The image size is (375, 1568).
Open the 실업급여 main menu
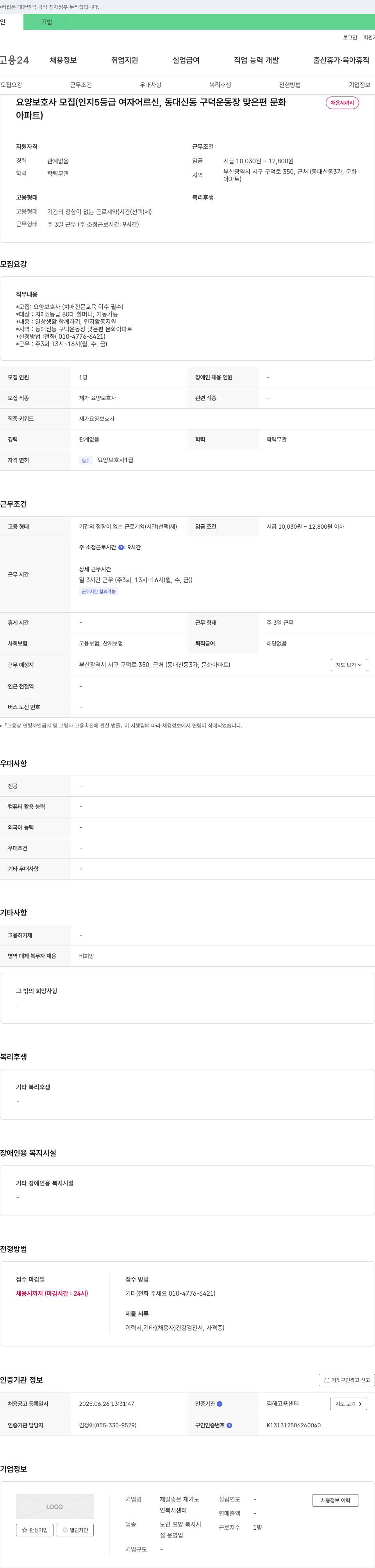tap(186, 60)
